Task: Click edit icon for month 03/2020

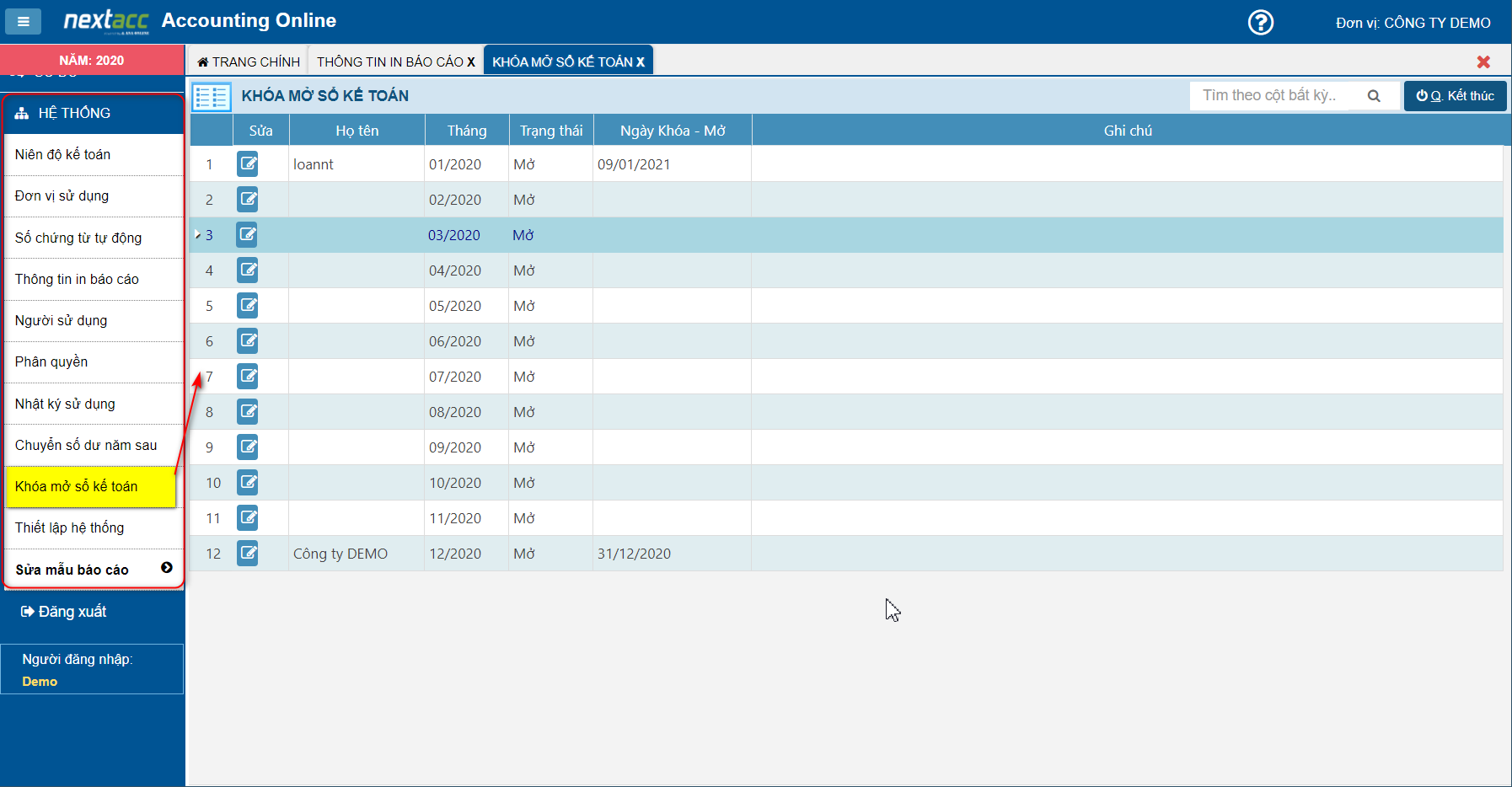Action: pos(248,235)
